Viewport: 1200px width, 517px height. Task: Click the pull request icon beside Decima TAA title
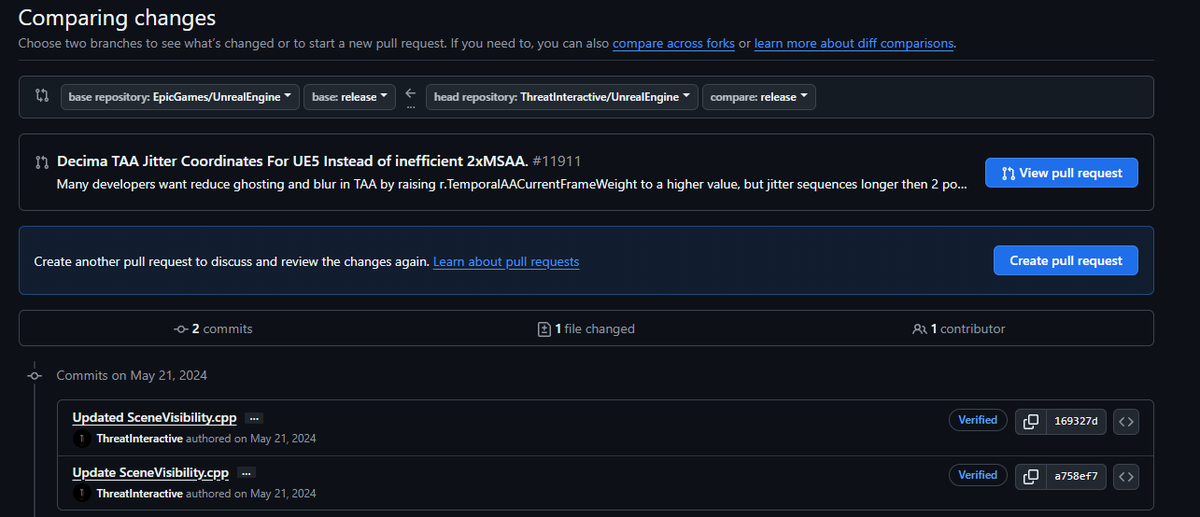click(41, 161)
